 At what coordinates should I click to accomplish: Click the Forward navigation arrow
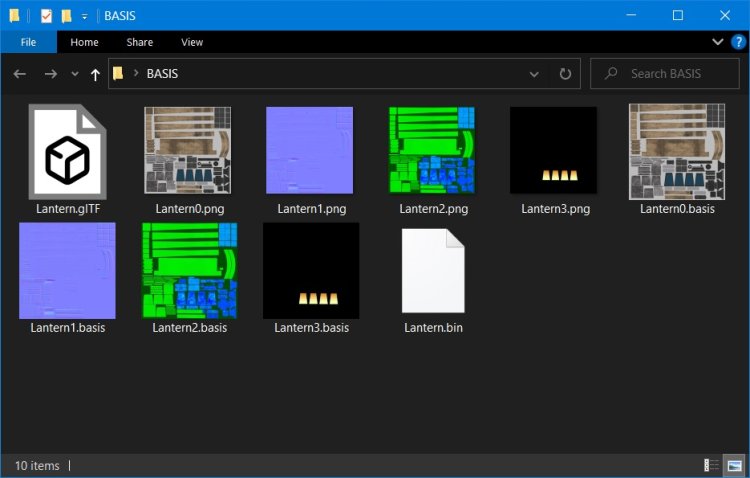tap(51, 74)
